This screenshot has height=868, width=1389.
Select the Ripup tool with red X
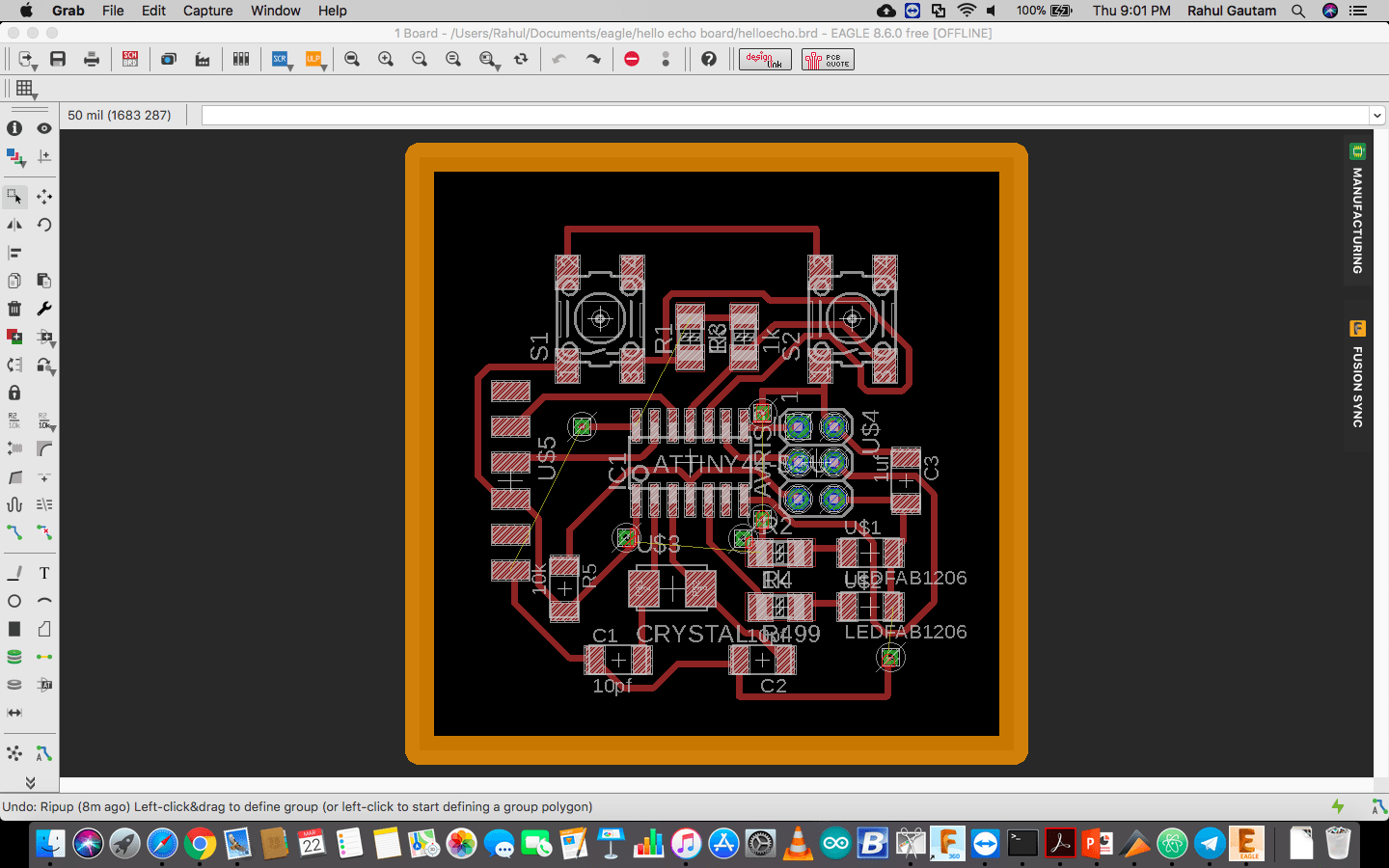tap(44, 532)
